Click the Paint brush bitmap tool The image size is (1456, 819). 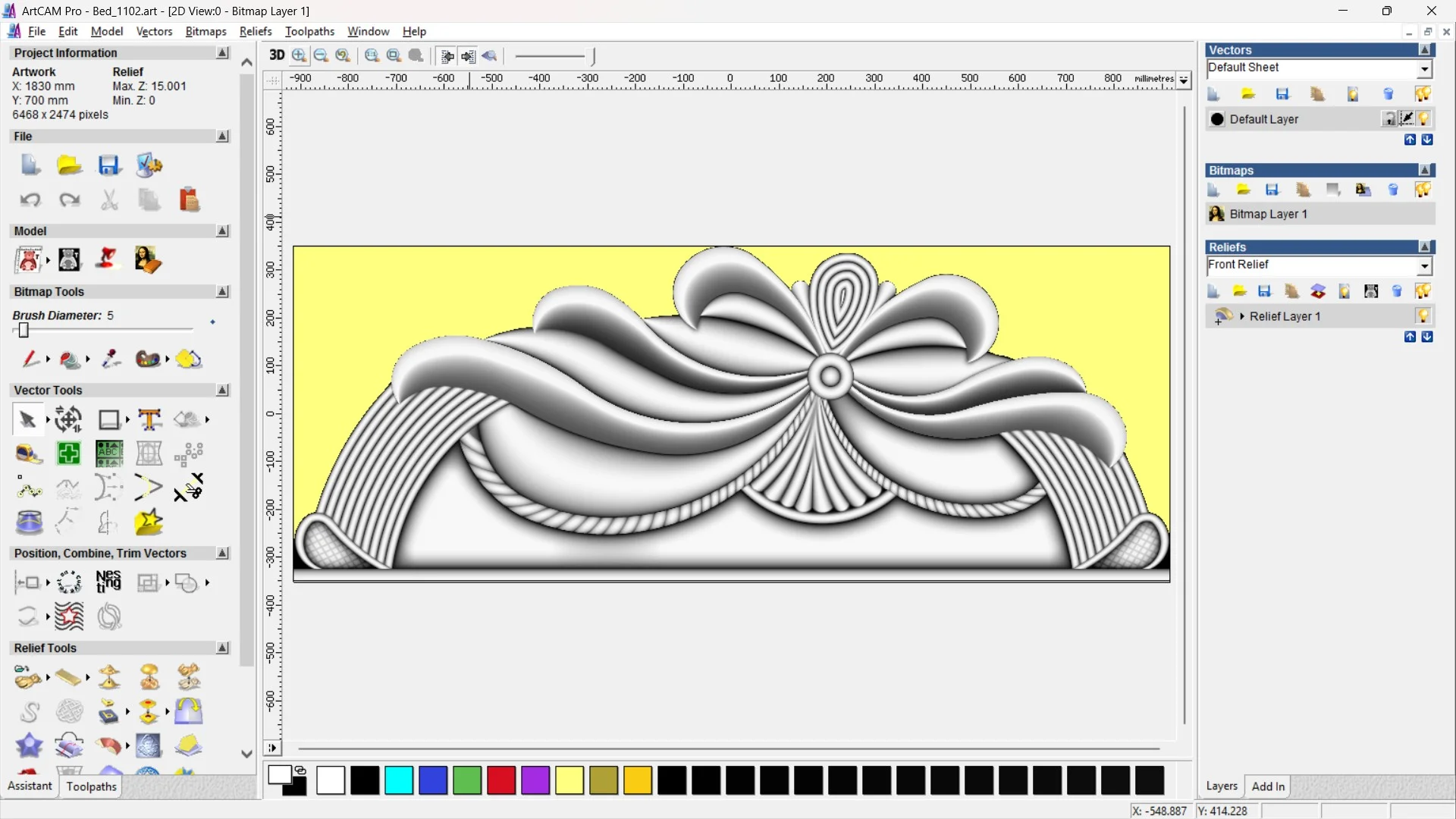click(30, 359)
